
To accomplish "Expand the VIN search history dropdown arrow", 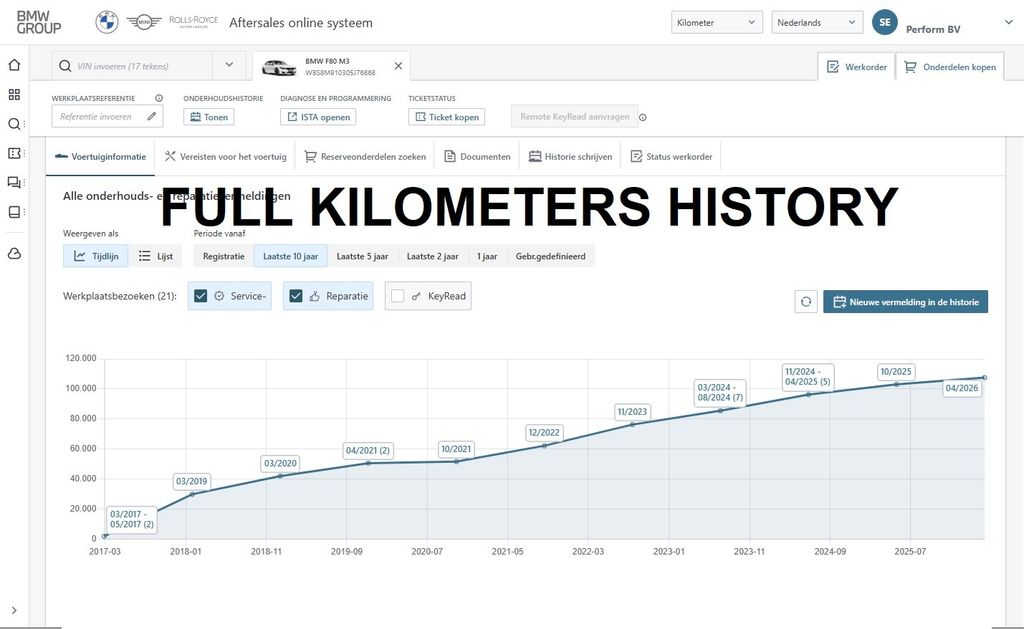I will pyautogui.click(x=229, y=66).
